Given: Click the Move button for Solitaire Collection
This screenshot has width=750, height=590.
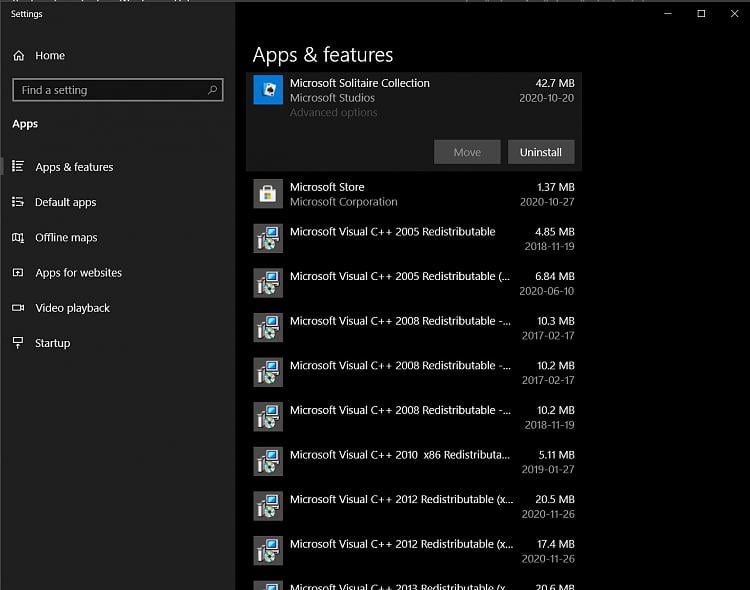Looking at the screenshot, I should (x=467, y=152).
